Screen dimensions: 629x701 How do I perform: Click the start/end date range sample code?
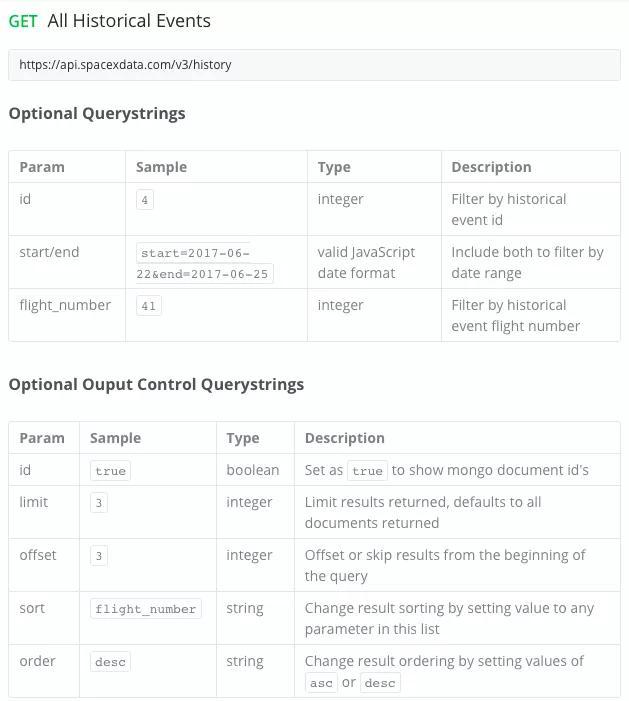pos(204,263)
